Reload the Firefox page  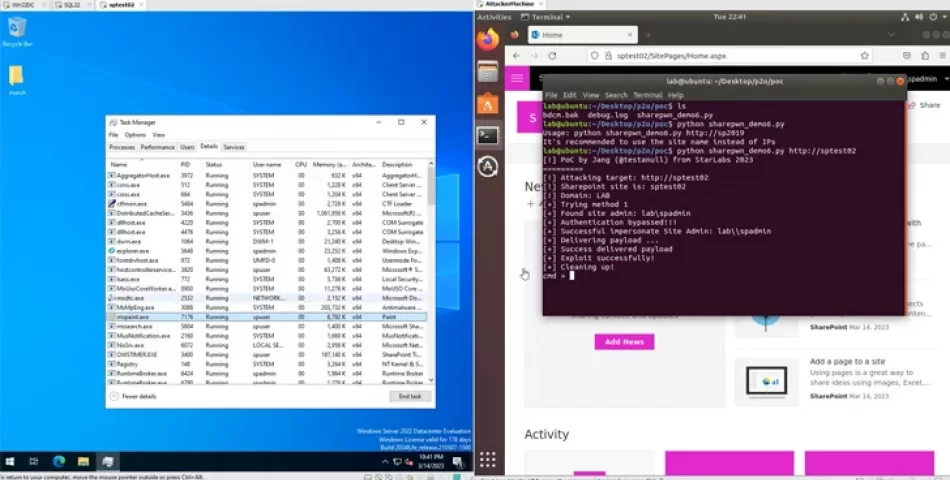click(x=553, y=56)
